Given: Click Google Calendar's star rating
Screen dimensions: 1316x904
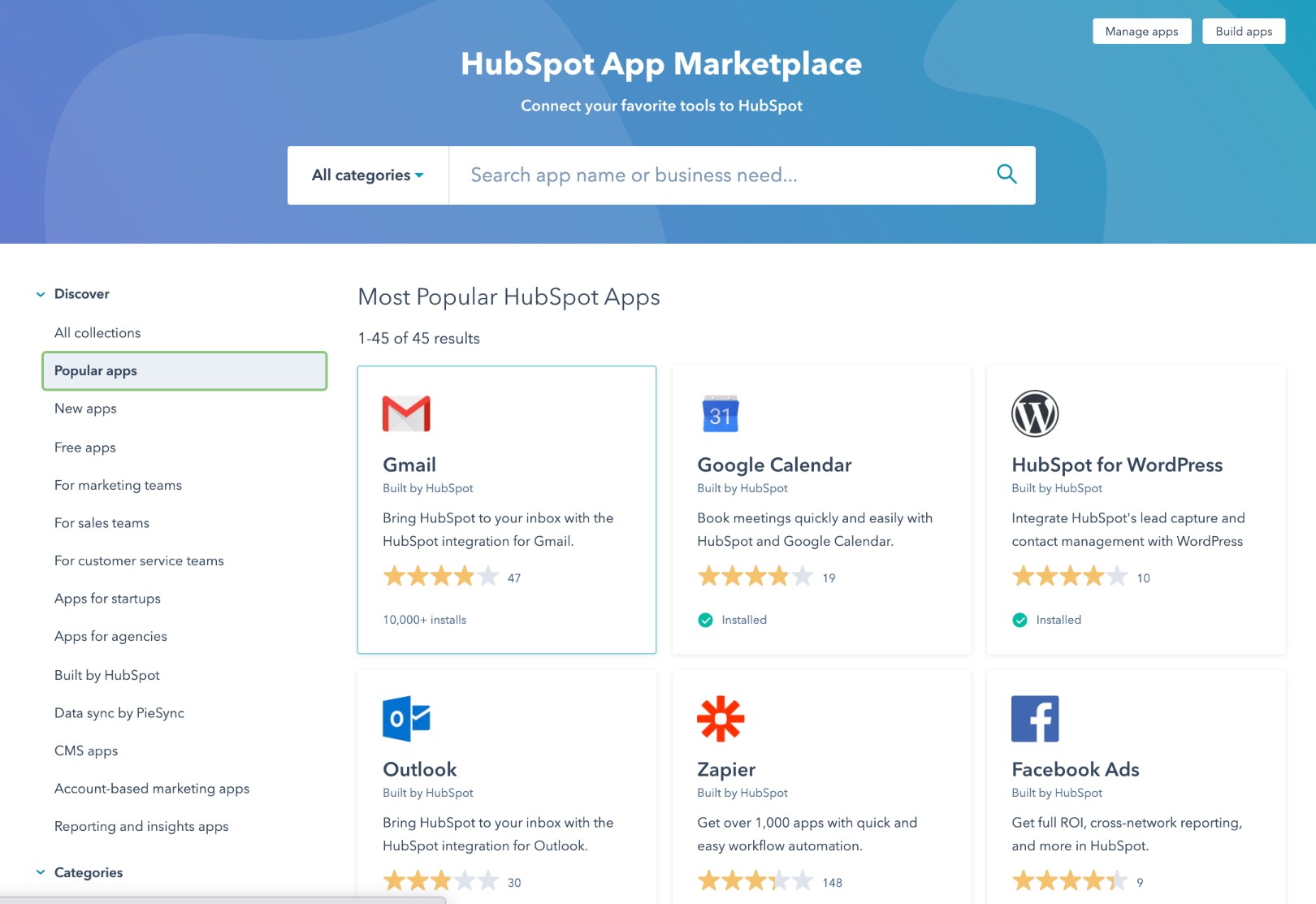Looking at the screenshot, I should pos(755,577).
